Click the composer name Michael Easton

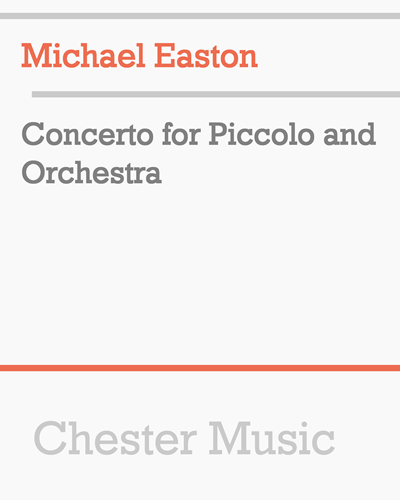pyautogui.click(x=139, y=56)
